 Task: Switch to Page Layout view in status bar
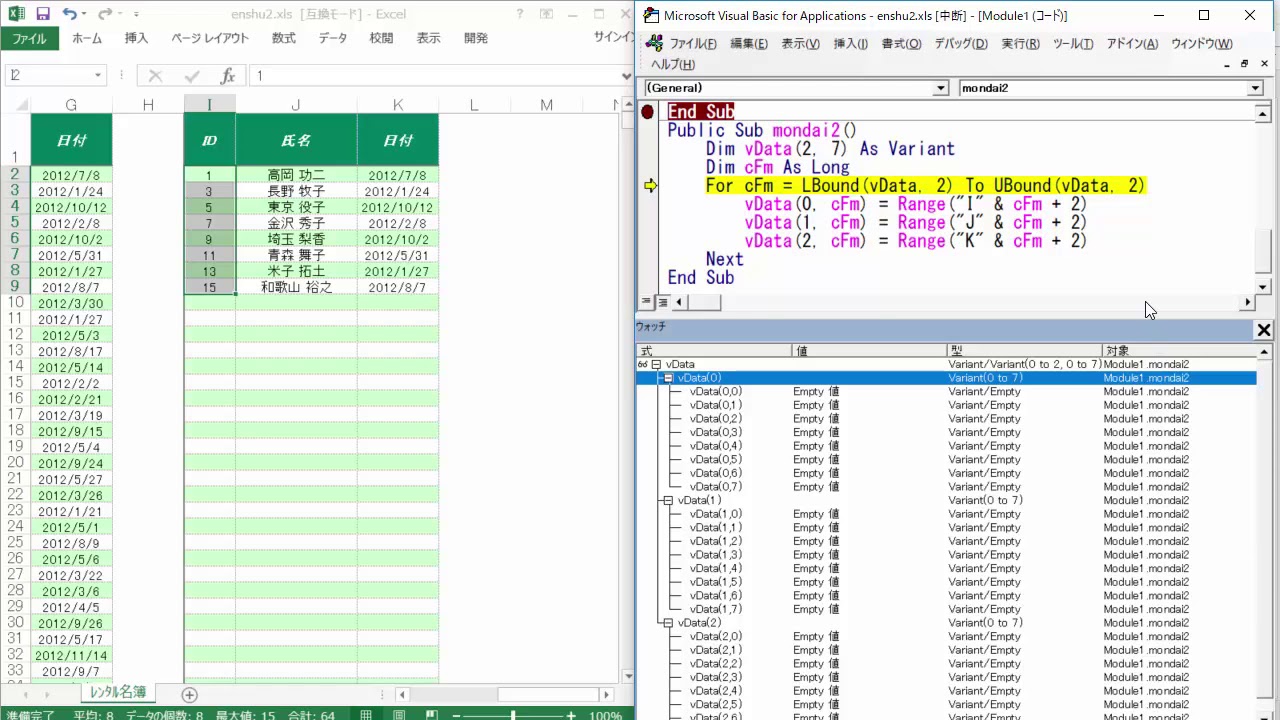click(399, 715)
